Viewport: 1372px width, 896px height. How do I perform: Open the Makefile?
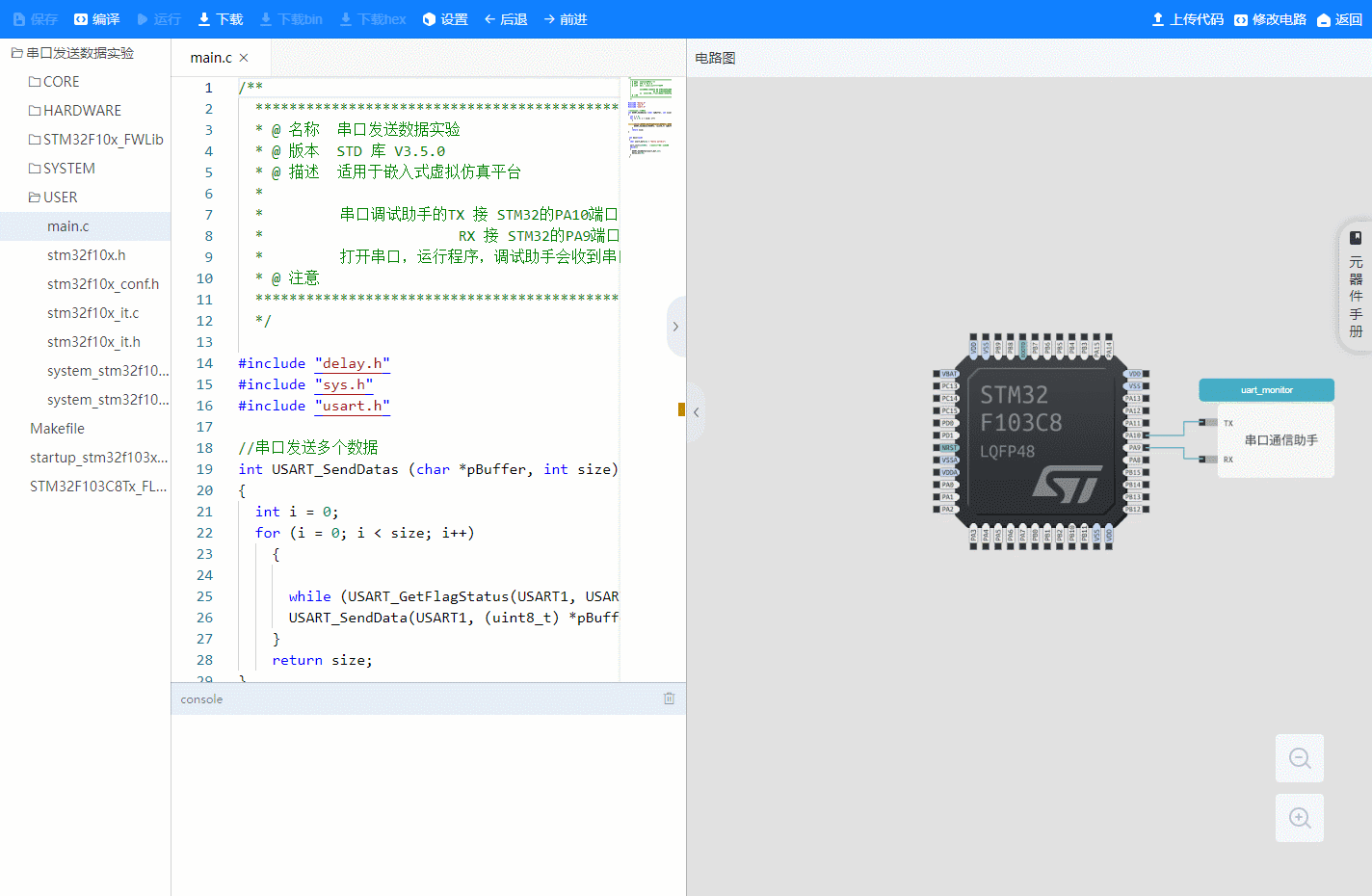57,429
